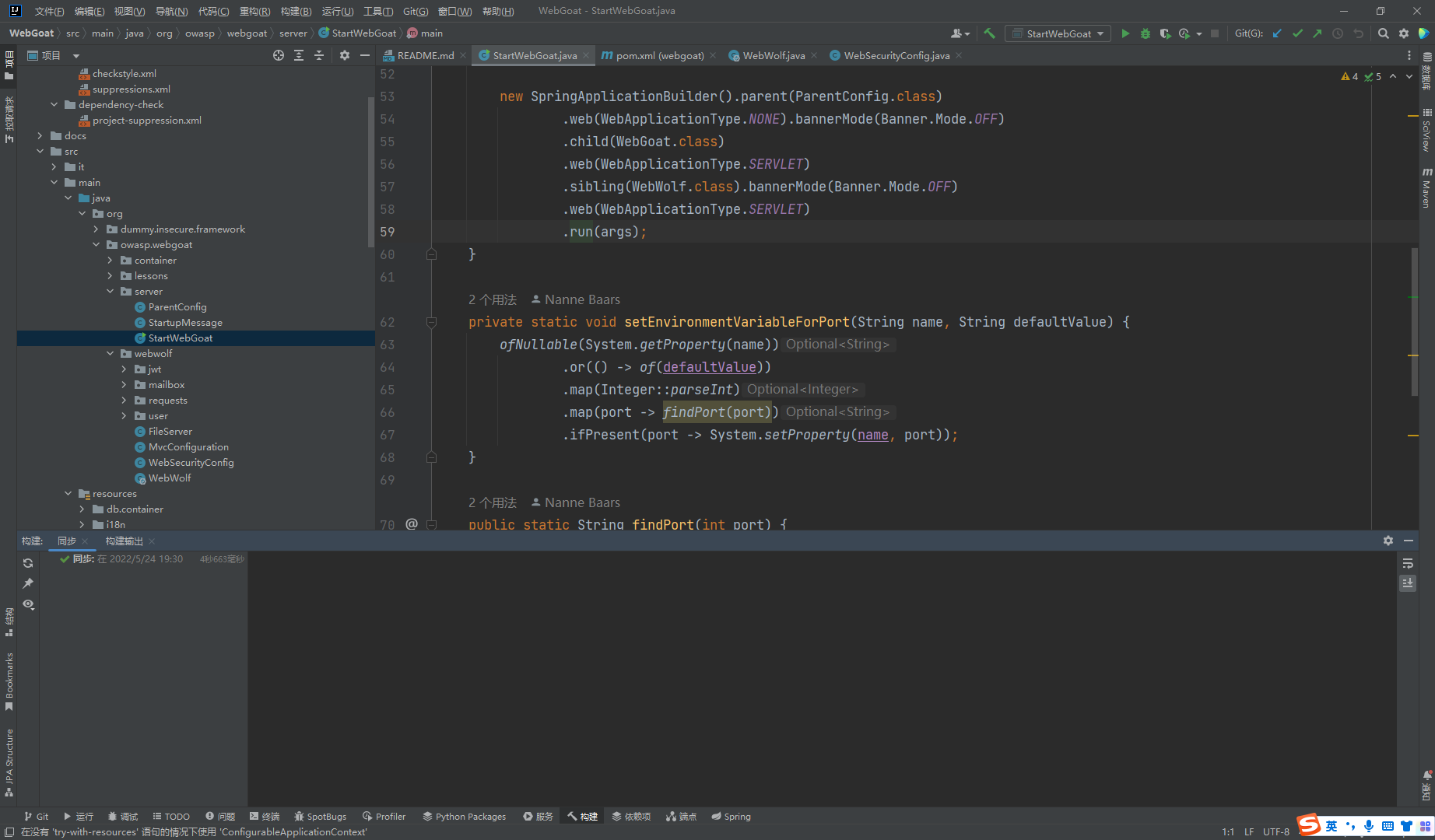Open user account dropdown
1435x840 pixels.
click(960, 33)
